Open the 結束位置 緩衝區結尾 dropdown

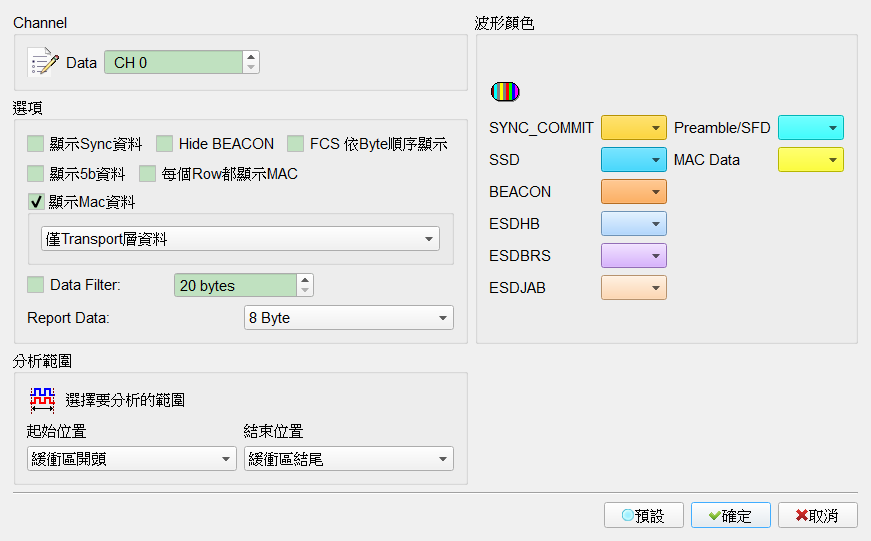coord(349,459)
